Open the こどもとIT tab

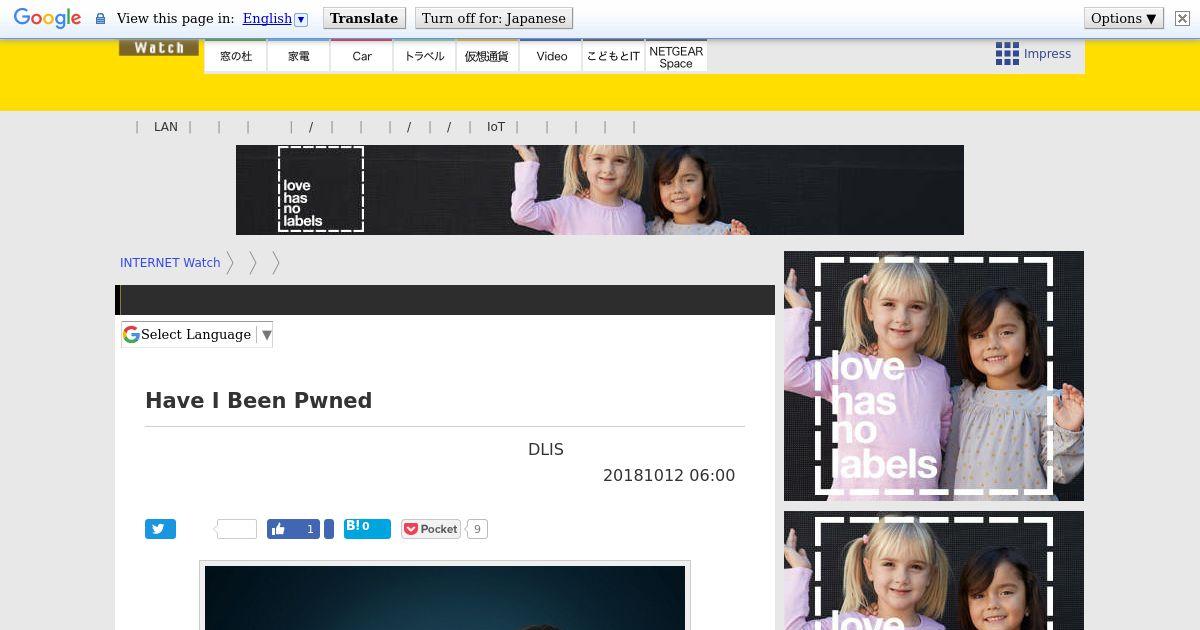tap(613, 56)
